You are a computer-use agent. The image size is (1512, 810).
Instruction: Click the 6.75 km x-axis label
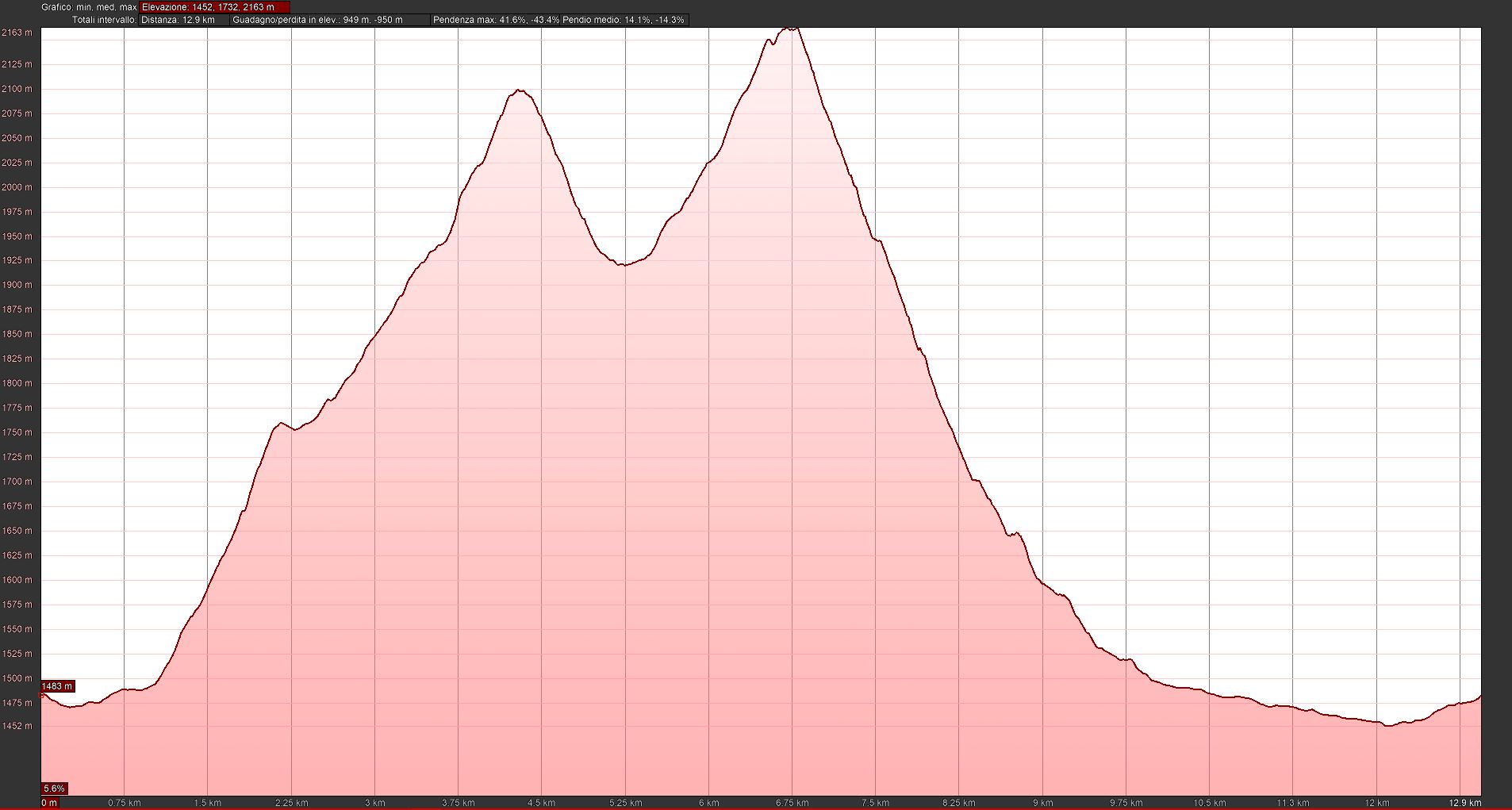[x=792, y=803]
